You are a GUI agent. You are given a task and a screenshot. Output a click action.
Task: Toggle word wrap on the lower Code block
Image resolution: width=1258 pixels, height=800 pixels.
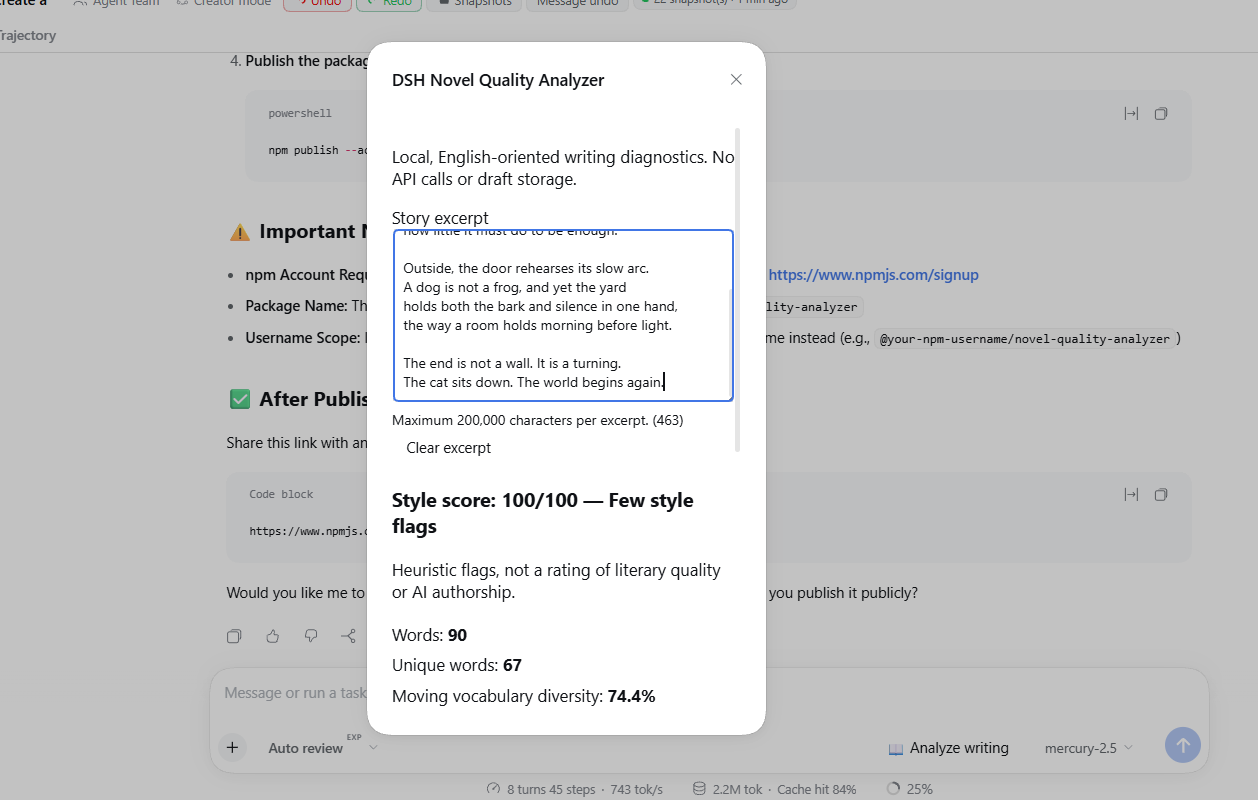pyautogui.click(x=1131, y=494)
